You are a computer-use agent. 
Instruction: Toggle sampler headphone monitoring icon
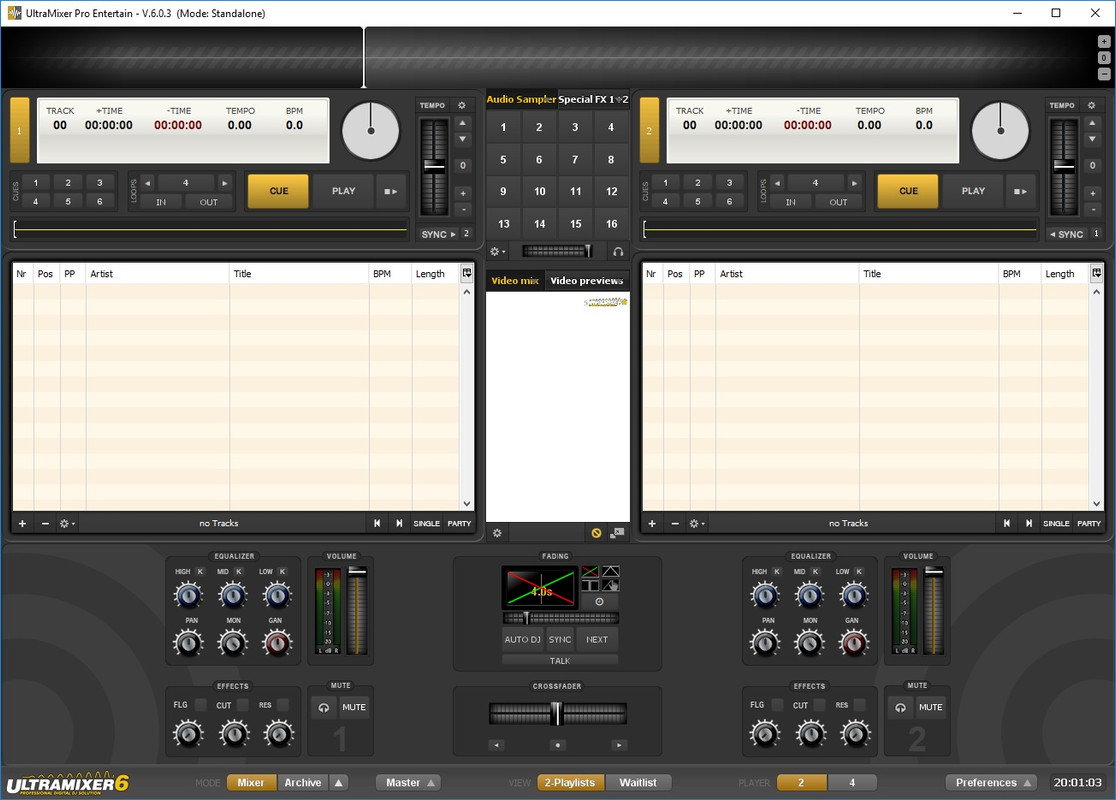pyautogui.click(x=618, y=251)
